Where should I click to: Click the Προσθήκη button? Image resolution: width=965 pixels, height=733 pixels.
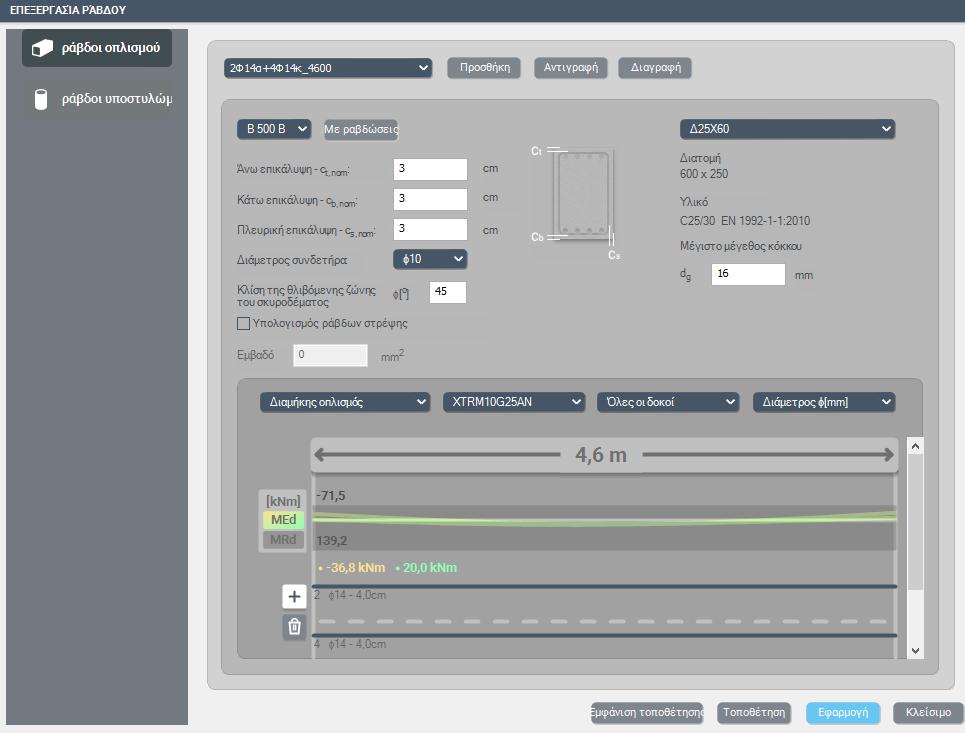click(x=484, y=68)
